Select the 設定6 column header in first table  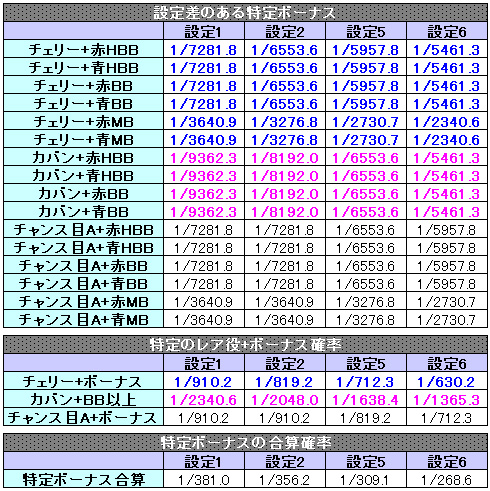pyautogui.click(x=447, y=31)
